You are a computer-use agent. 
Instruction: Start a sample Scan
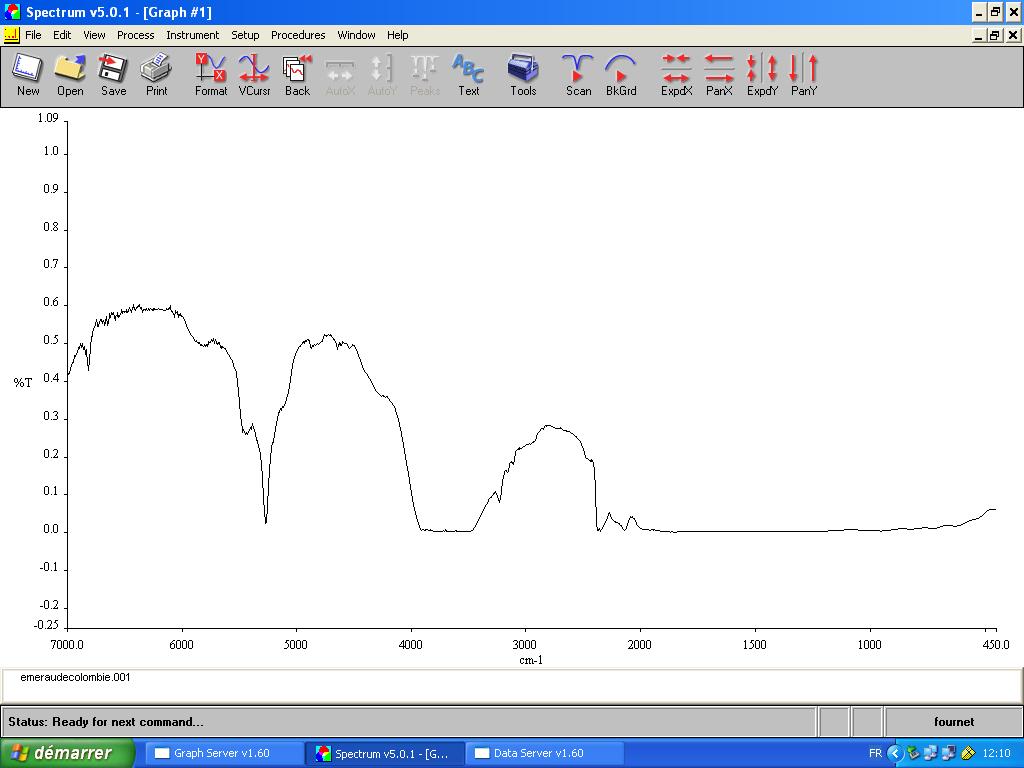click(x=578, y=75)
